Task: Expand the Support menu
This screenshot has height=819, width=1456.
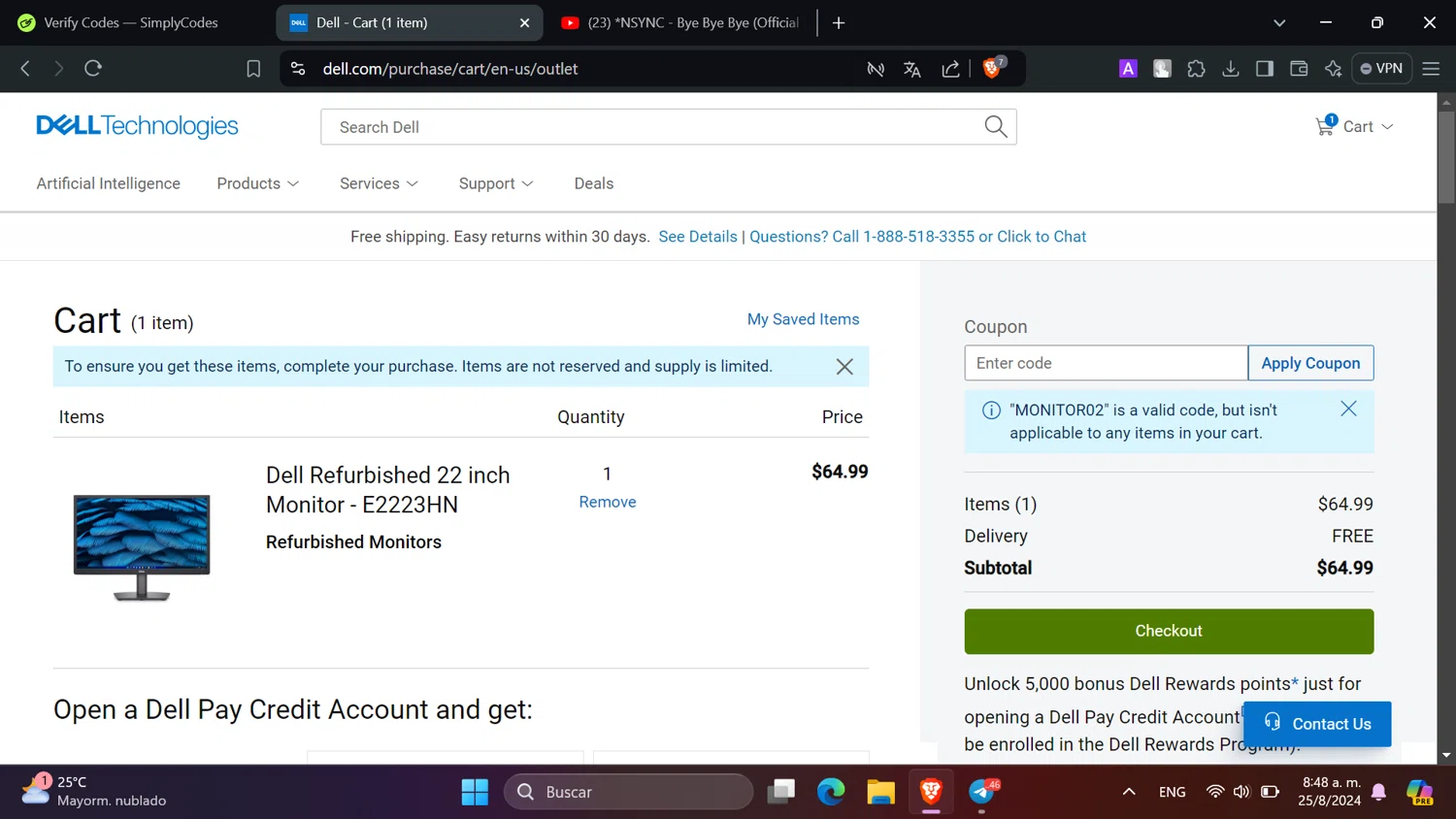Action: click(x=496, y=183)
